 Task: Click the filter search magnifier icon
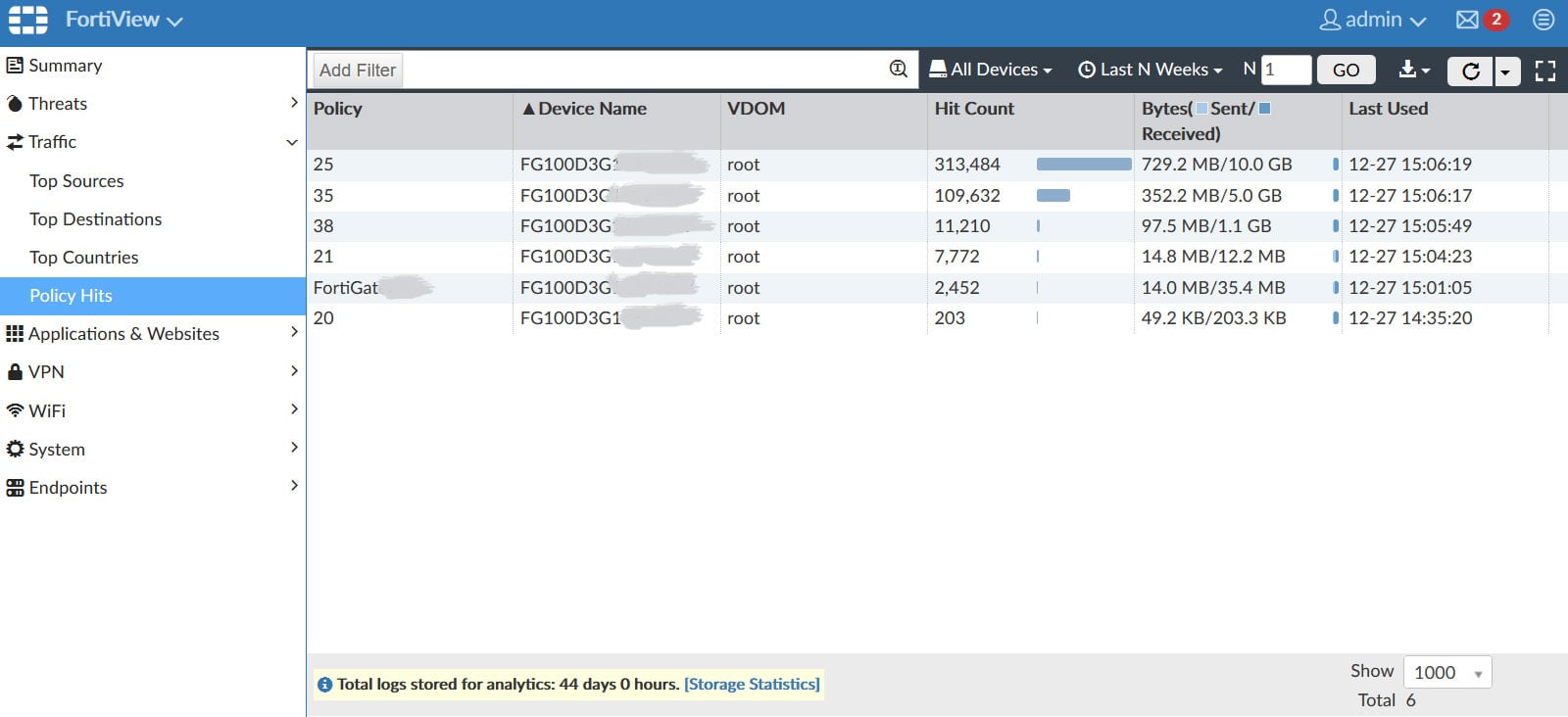(x=898, y=69)
